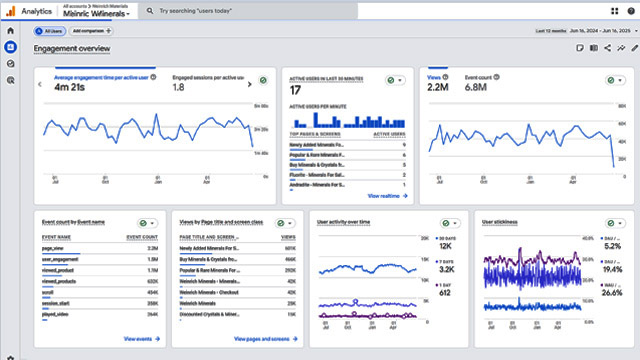The image size is (640, 360).
Task: Click Newly Added Minerals realtime page row
Action: (x=347, y=145)
